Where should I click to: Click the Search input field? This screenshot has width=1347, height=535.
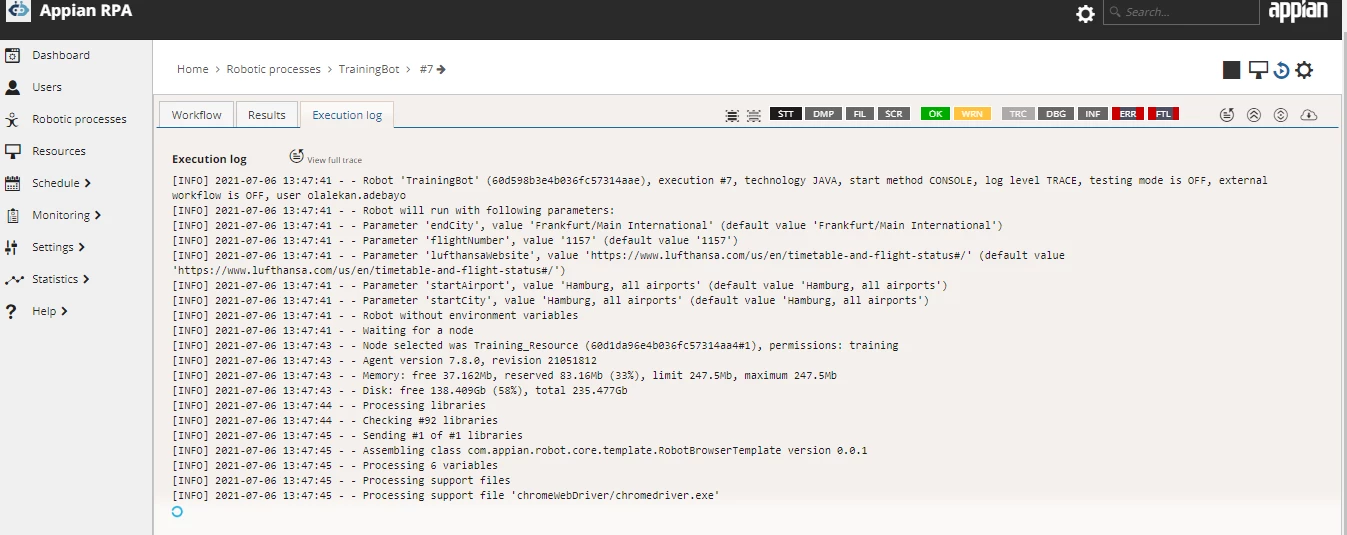tap(1181, 12)
